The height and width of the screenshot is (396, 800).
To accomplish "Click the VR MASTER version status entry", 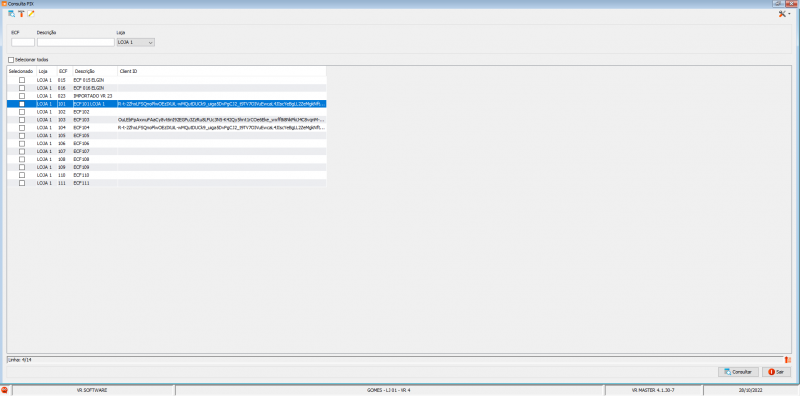I will pyautogui.click(x=654, y=390).
